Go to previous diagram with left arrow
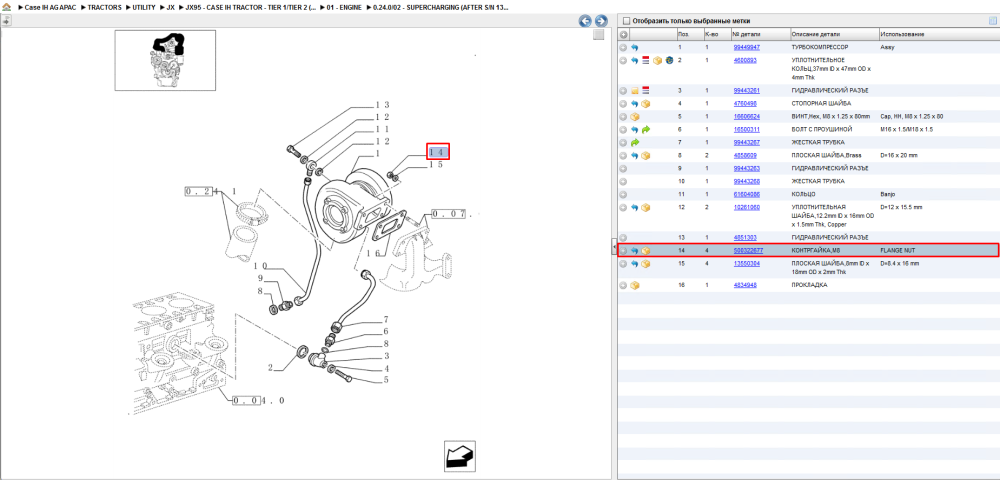The width and height of the screenshot is (1000, 480). [585, 21]
